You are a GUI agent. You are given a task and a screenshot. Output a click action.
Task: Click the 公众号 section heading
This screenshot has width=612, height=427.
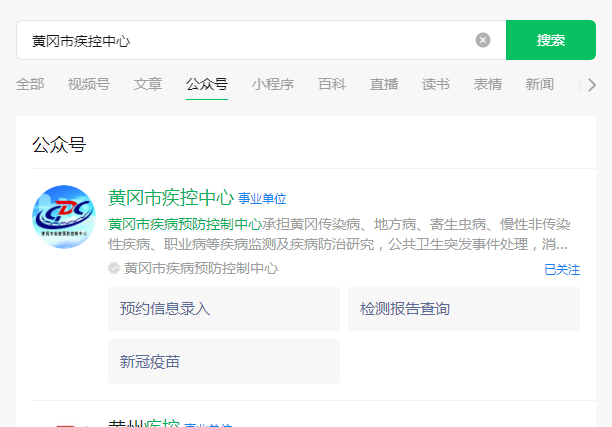tap(59, 145)
